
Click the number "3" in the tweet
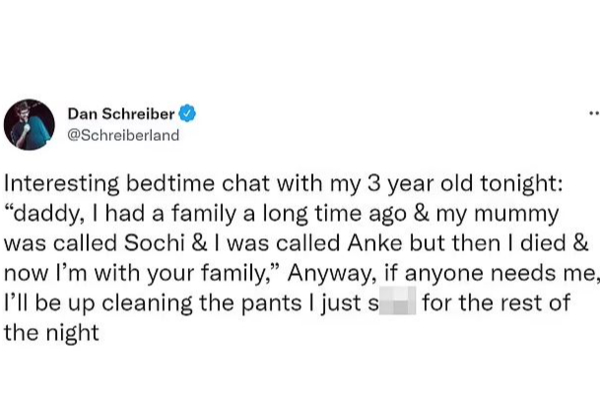373,184
